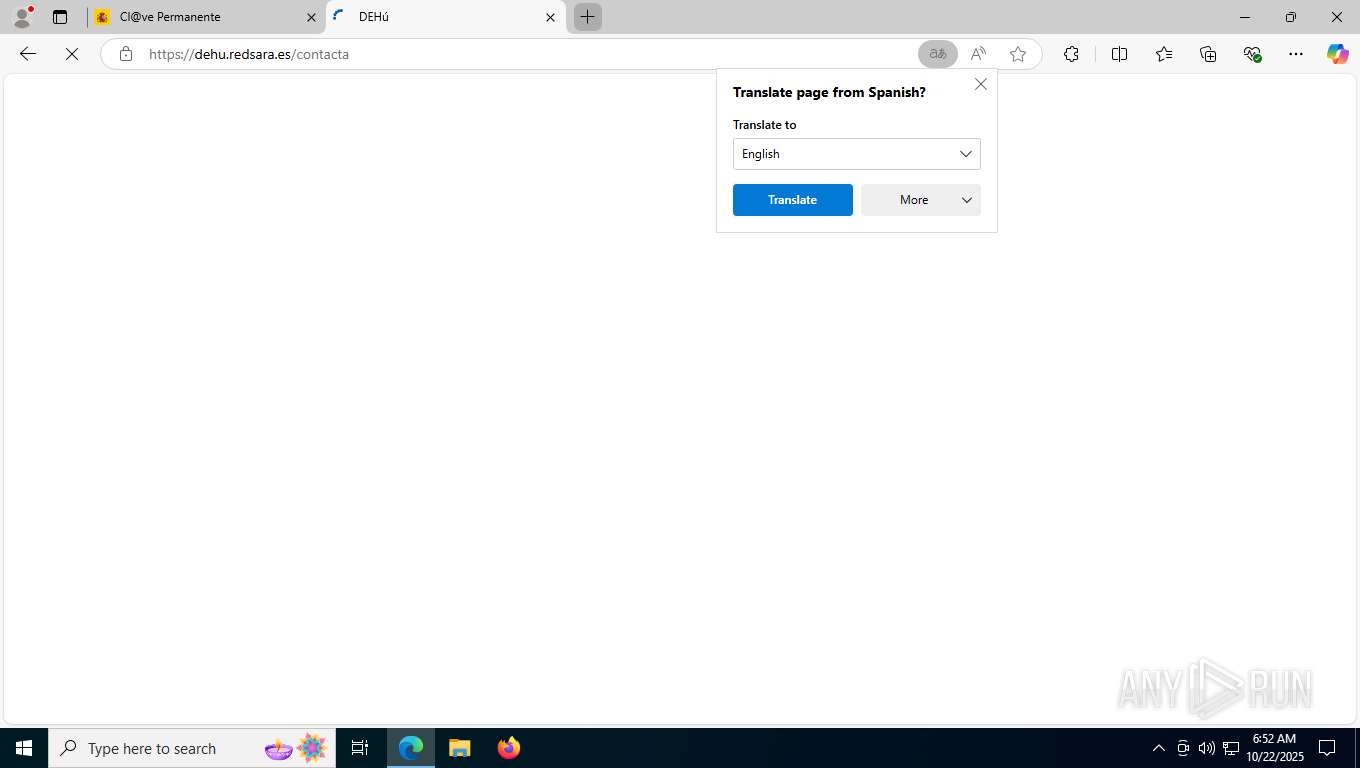Viewport: 1360px width, 768px height.
Task: Open network status in the tray
Action: (1231, 748)
